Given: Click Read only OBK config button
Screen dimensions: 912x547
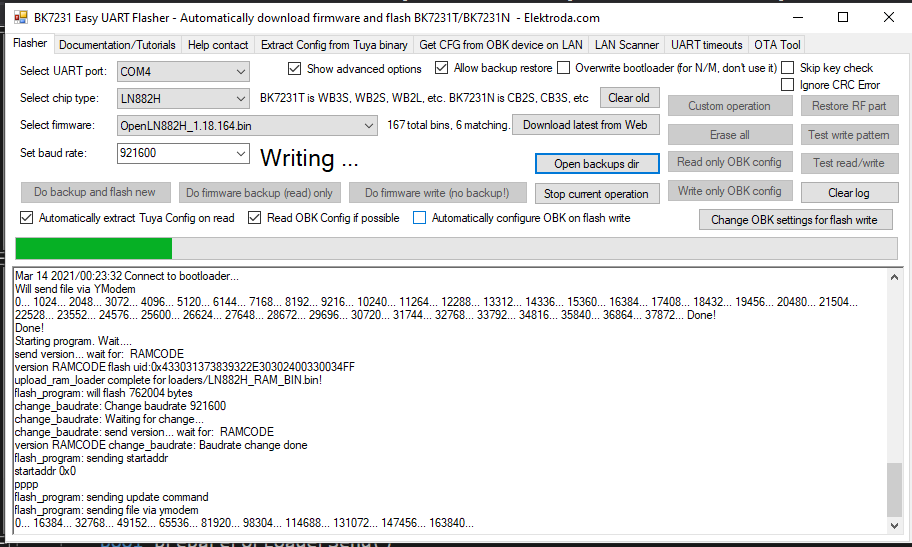Looking at the screenshot, I should [730, 162].
